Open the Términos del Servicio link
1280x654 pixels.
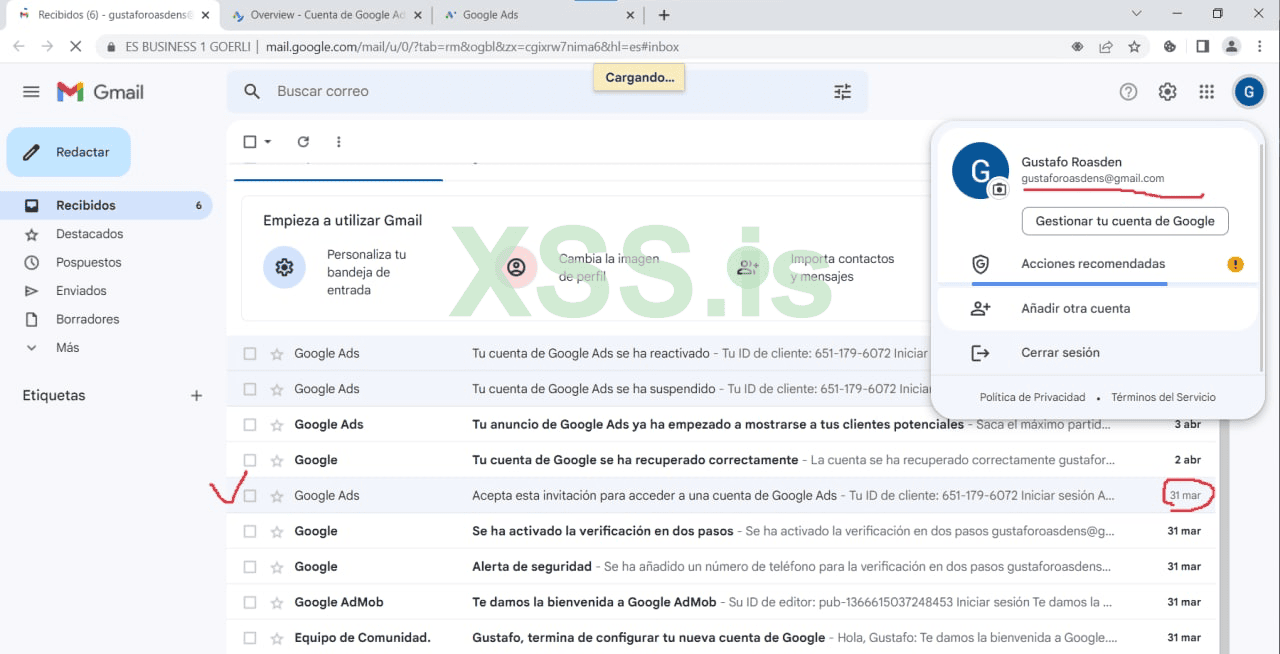[1163, 397]
